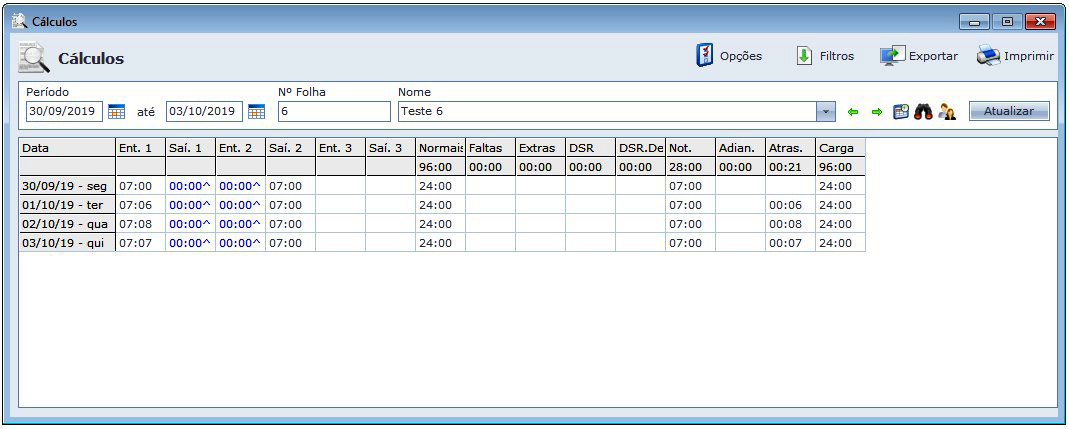Click the Exportar monitor icon

click(x=892, y=56)
